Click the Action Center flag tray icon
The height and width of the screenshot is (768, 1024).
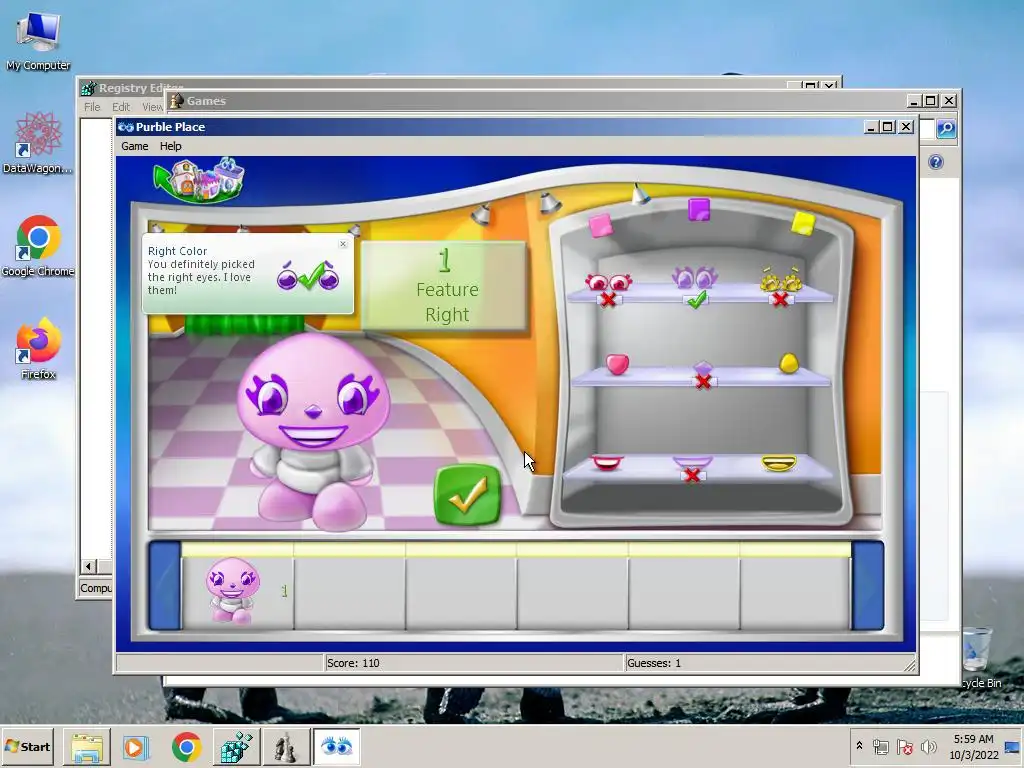point(904,746)
